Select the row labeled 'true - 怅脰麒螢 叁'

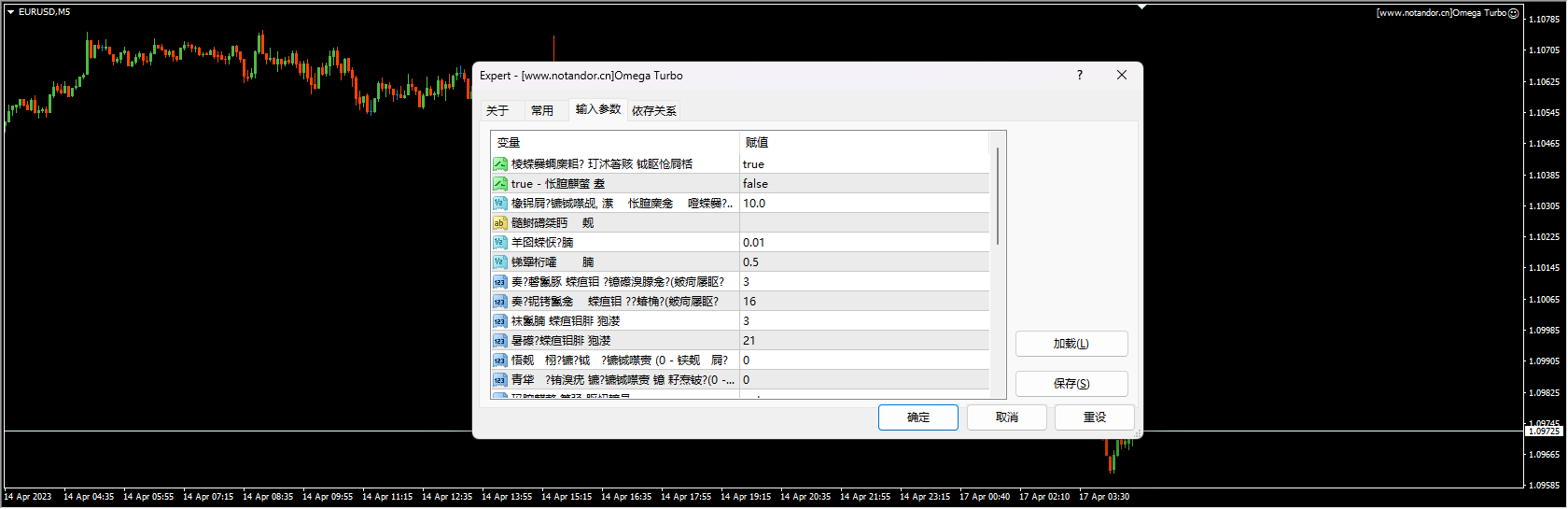pyautogui.click(x=740, y=184)
